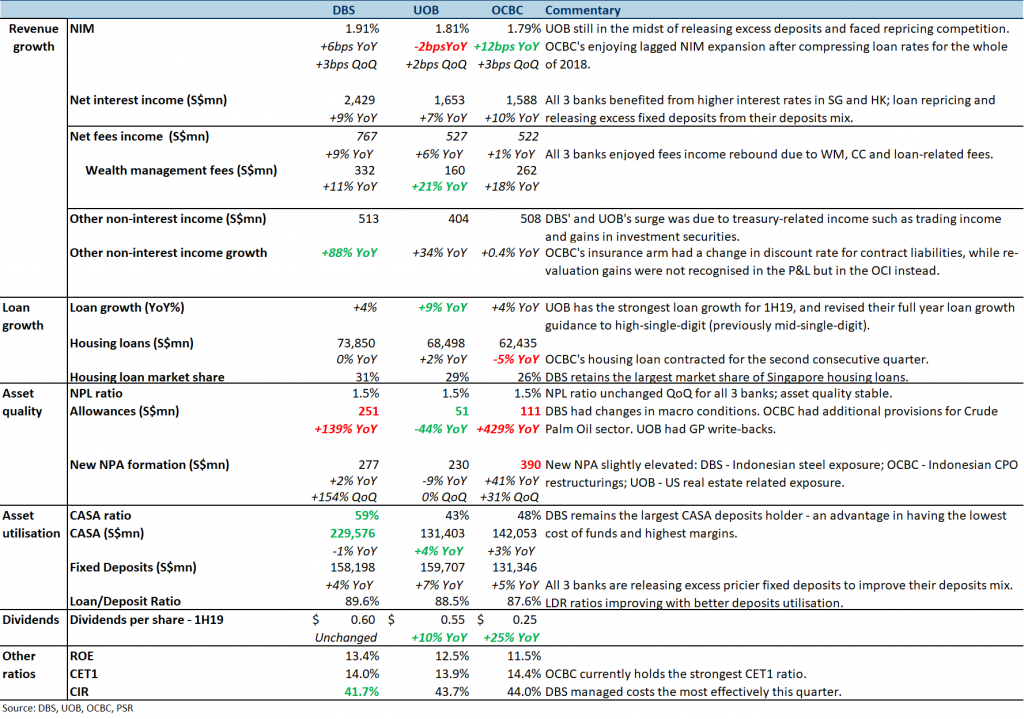Click DBS net interest income 2,429

pyautogui.click(x=359, y=100)
